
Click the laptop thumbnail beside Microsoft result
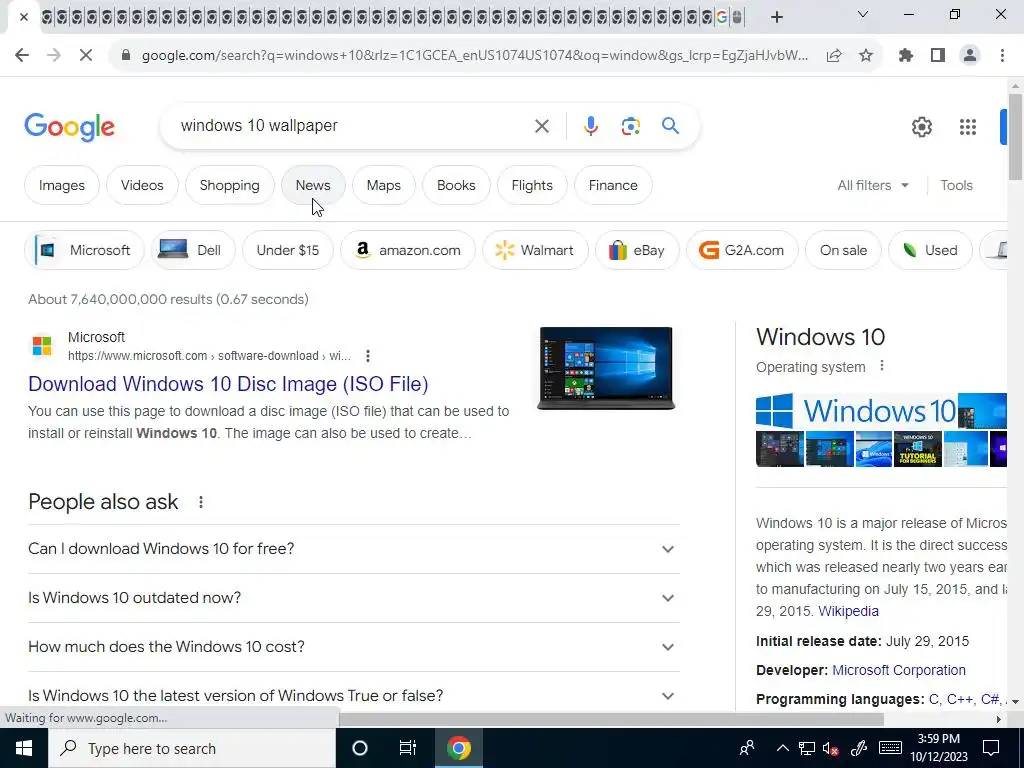coord(606,368)
